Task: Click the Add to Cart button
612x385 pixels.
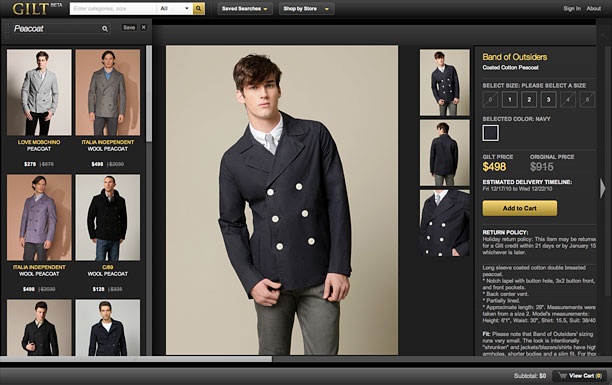Action: tap(519, 208)
